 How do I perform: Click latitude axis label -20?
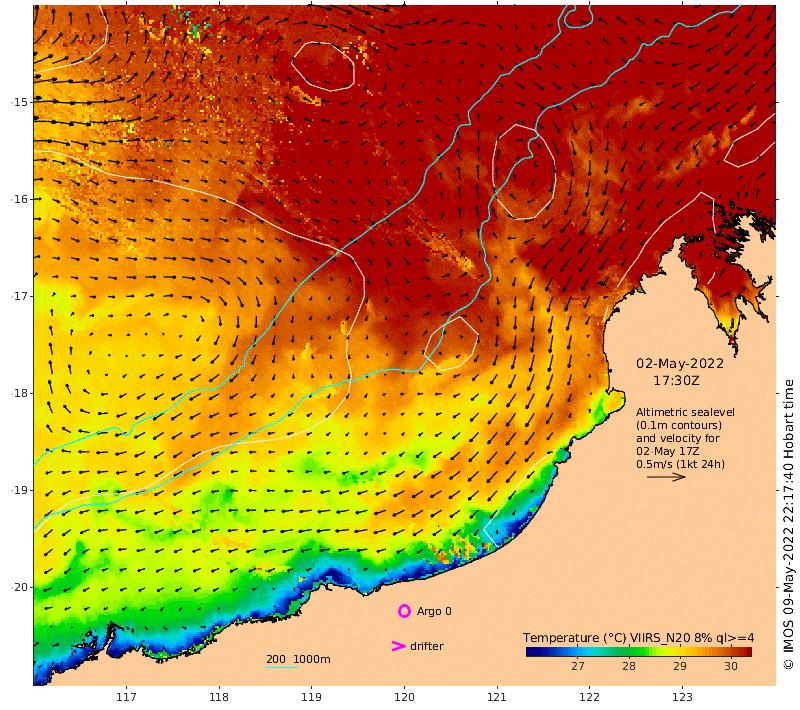coord(19,587)
